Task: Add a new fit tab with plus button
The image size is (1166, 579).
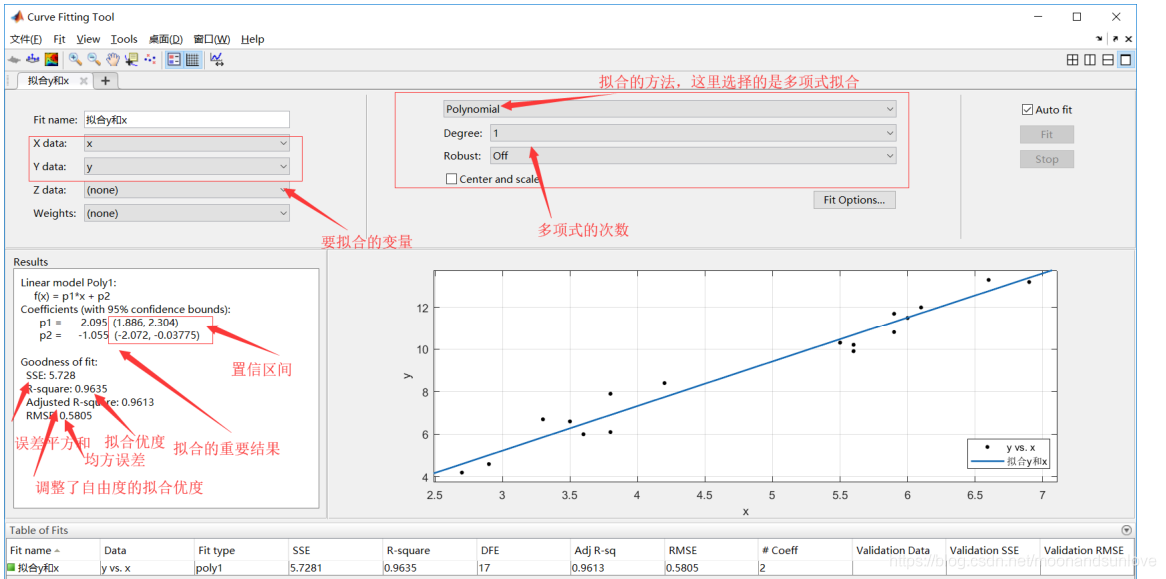Action: [105, 81]
